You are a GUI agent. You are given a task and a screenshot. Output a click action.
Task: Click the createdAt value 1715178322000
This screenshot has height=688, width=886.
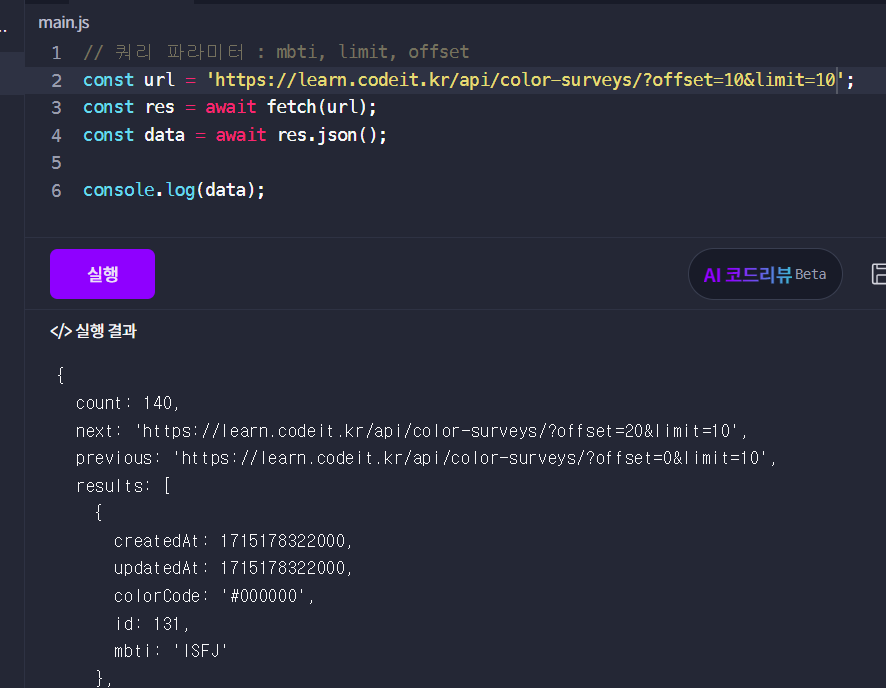(x=283, y=541)
